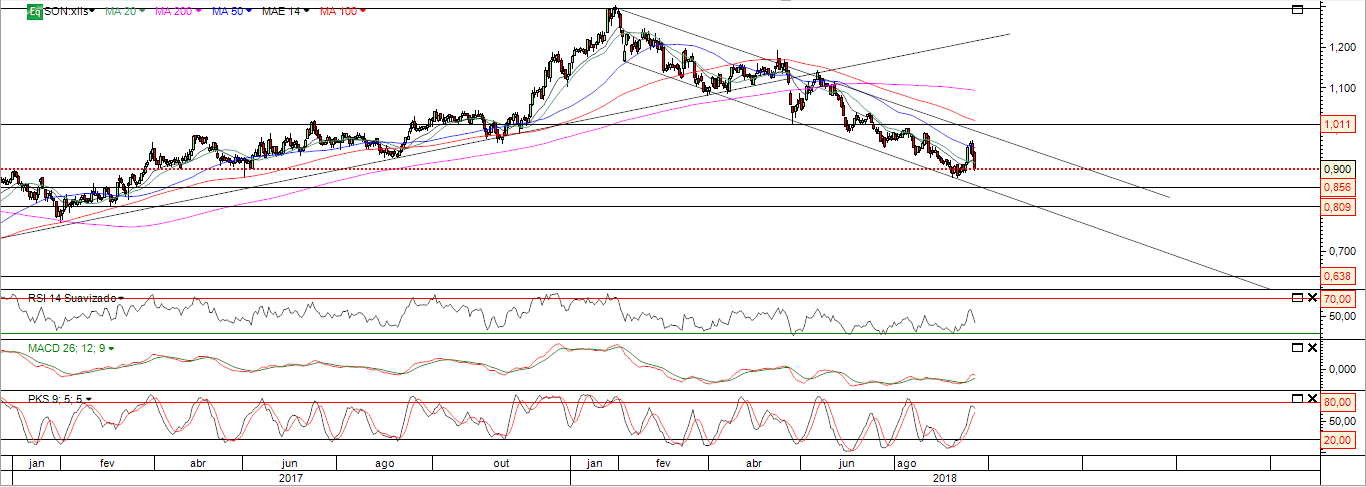Close the MACD indicator panel
The image size is (1366, 487).
[x=1312, y=347]
